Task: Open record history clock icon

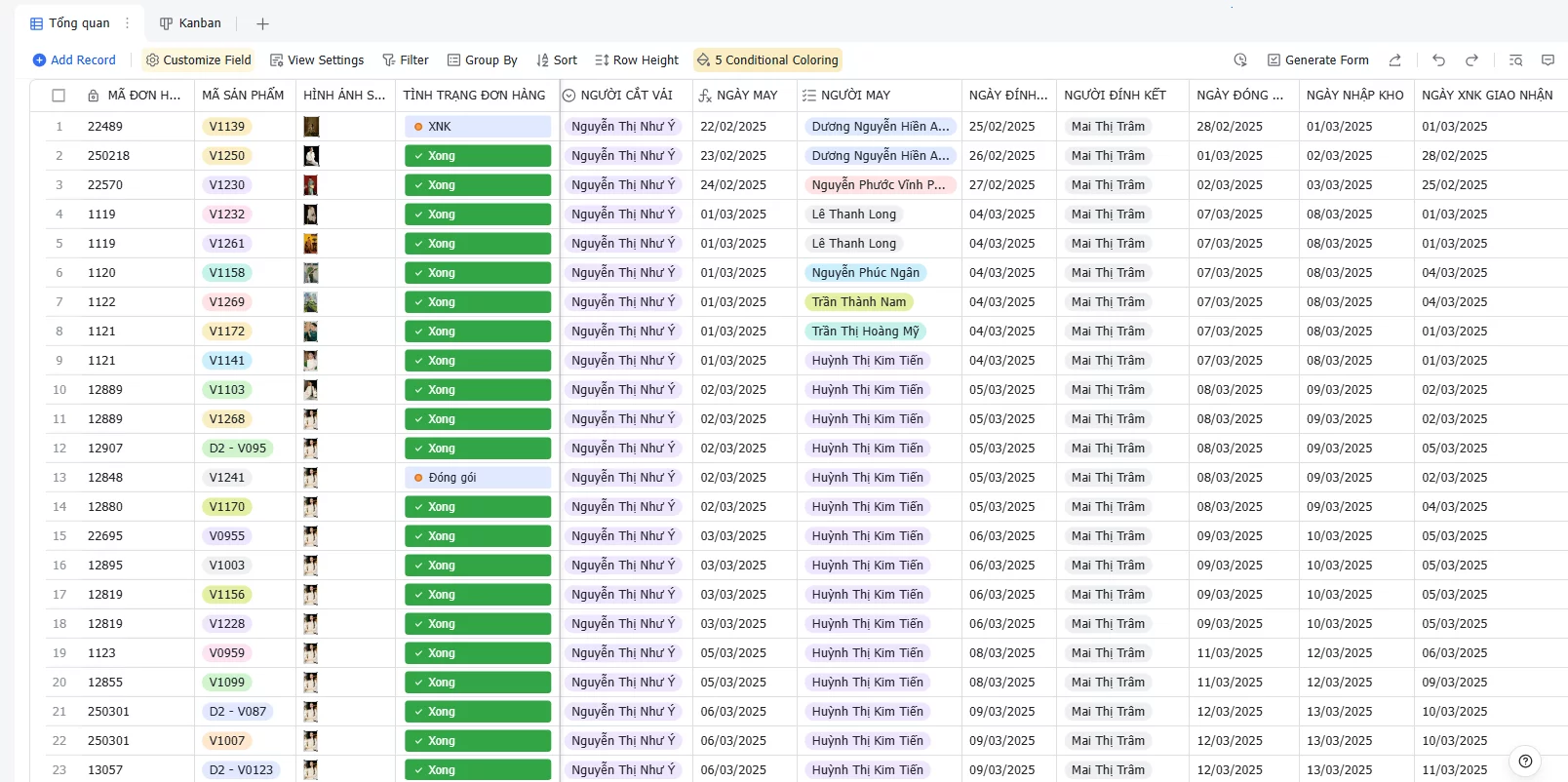Action: tap(1240, 60)
